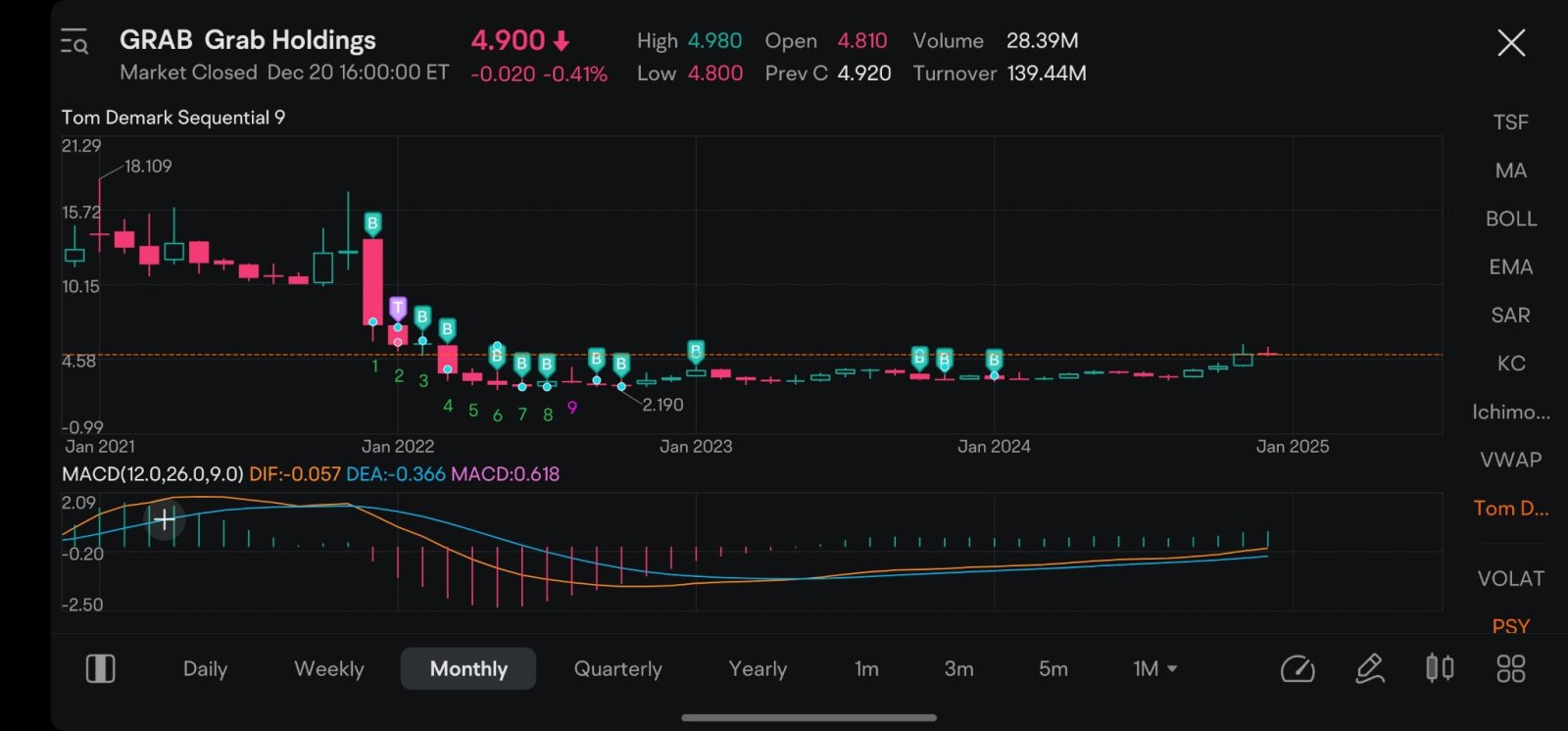
Task: Open the speedometer quick-settings icon
Action: click(1298, 669)
